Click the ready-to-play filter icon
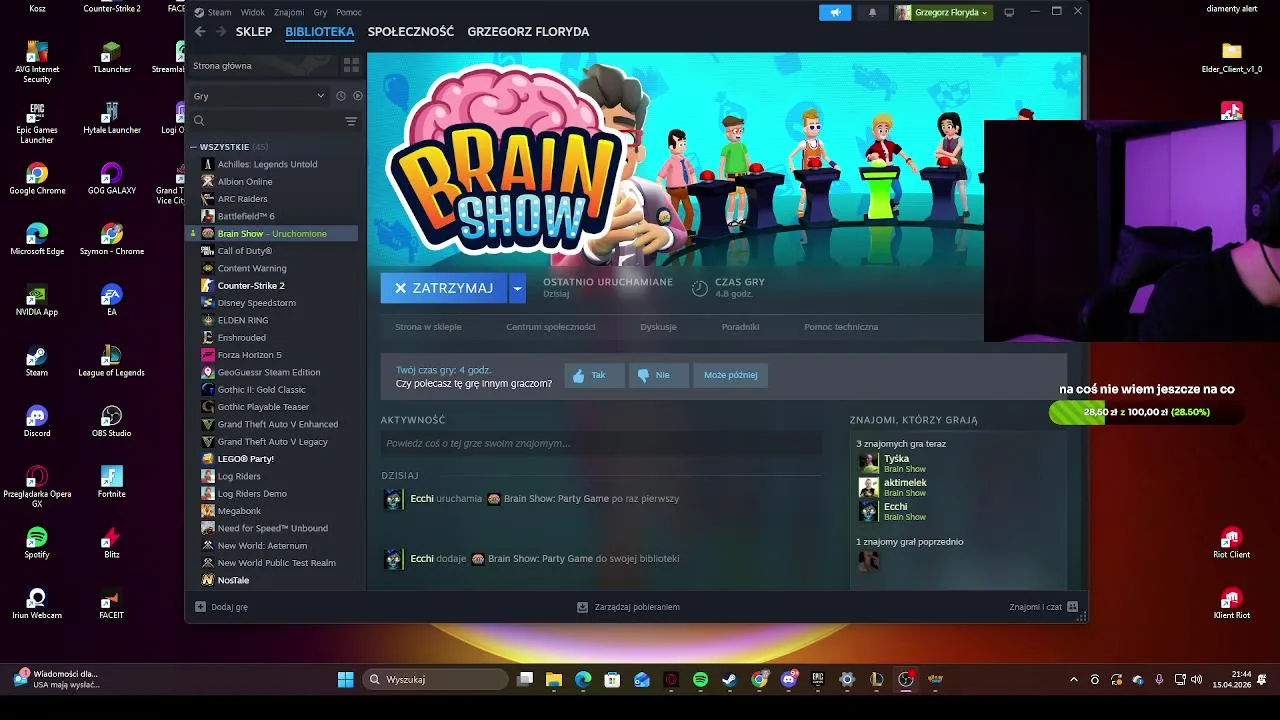 tap(358, 96)
